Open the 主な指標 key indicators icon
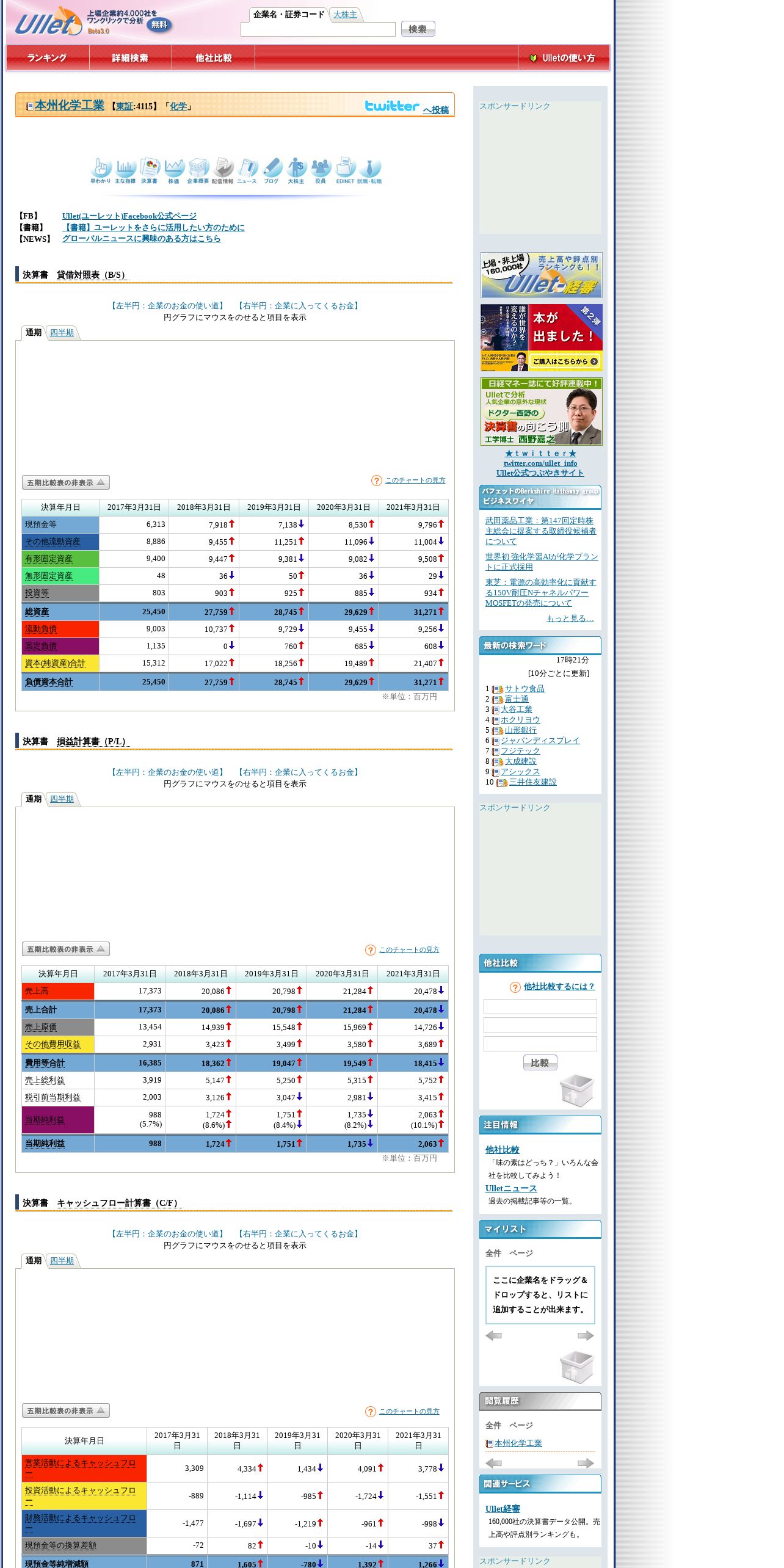784x1568 pixels. pos(125,171)
